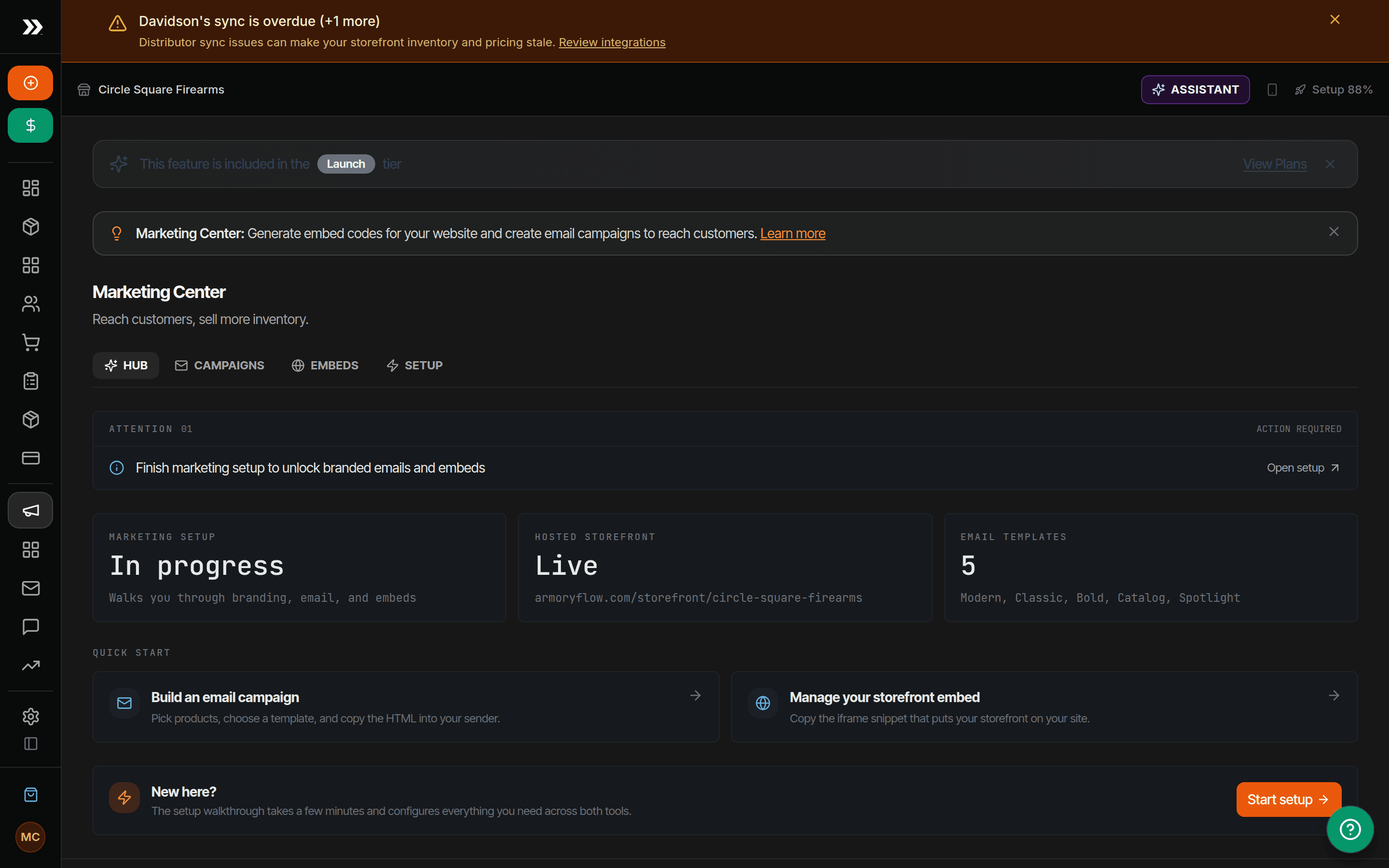
Task: Switch to the HUB tab
Action: [126, 366]
